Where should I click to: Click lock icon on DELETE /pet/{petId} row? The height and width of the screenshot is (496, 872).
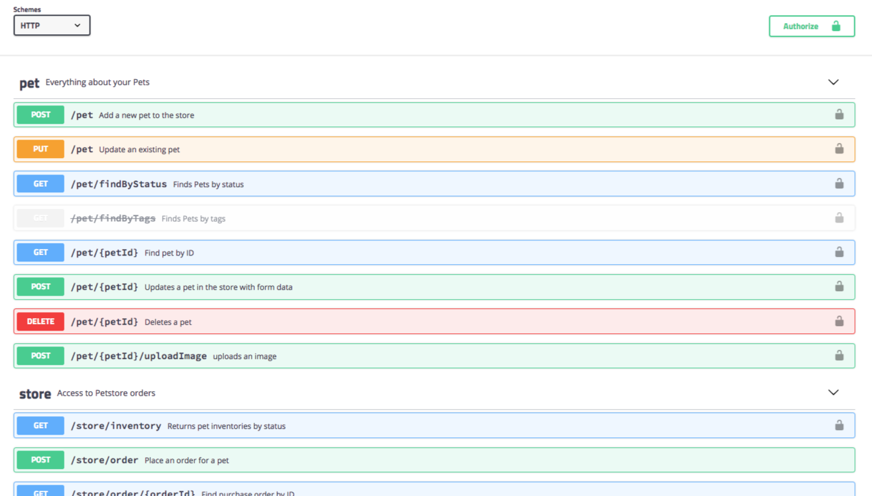coord(839,321)
